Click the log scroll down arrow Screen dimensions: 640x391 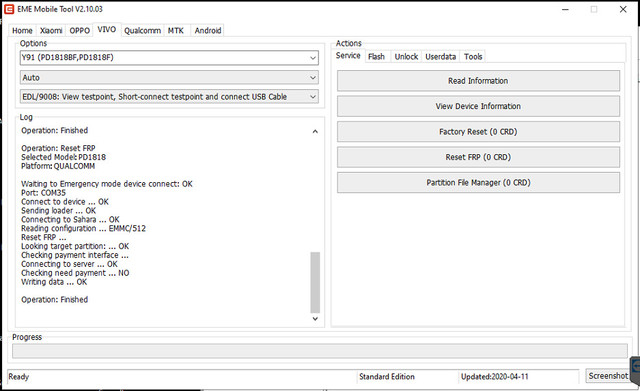point(315,318)
